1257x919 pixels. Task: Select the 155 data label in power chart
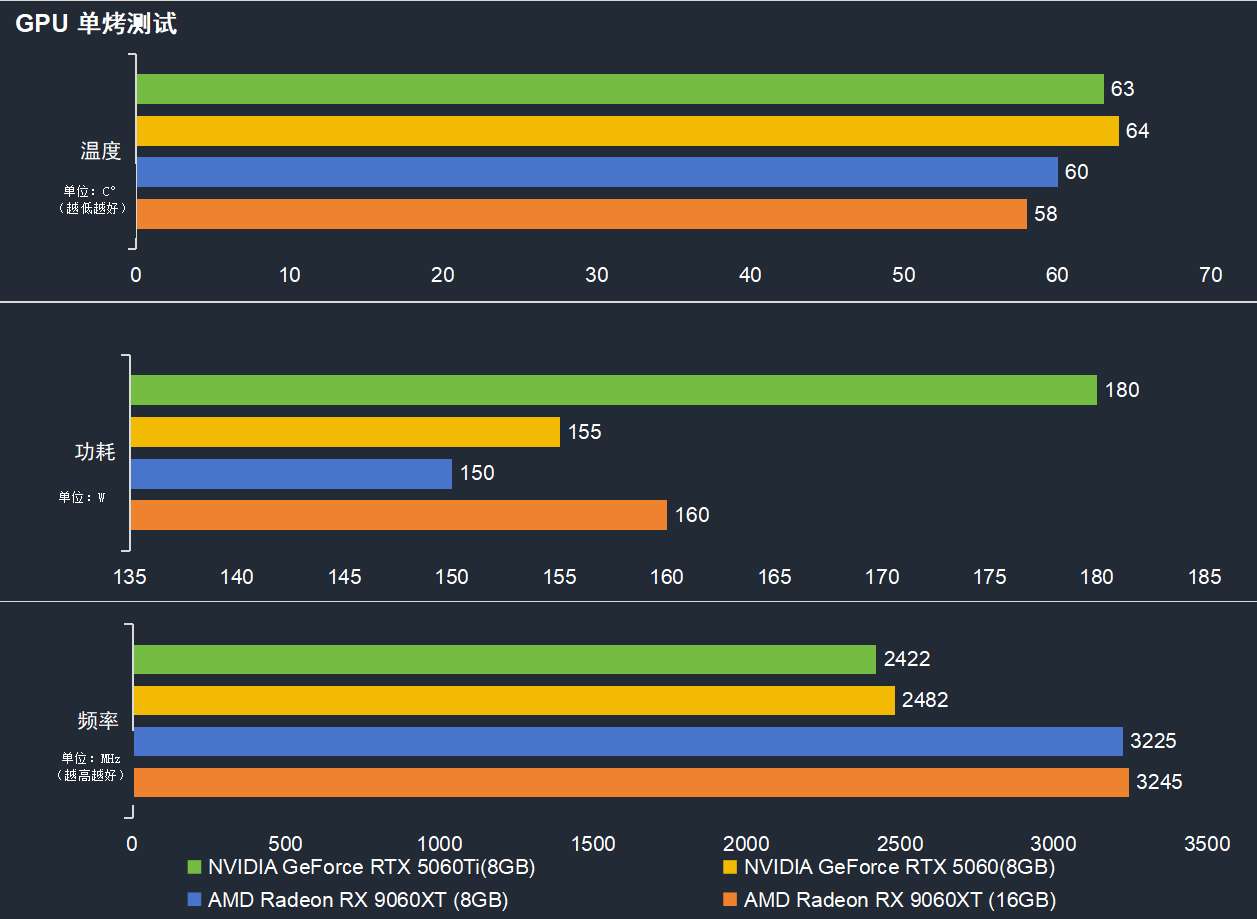coord(585,432)
